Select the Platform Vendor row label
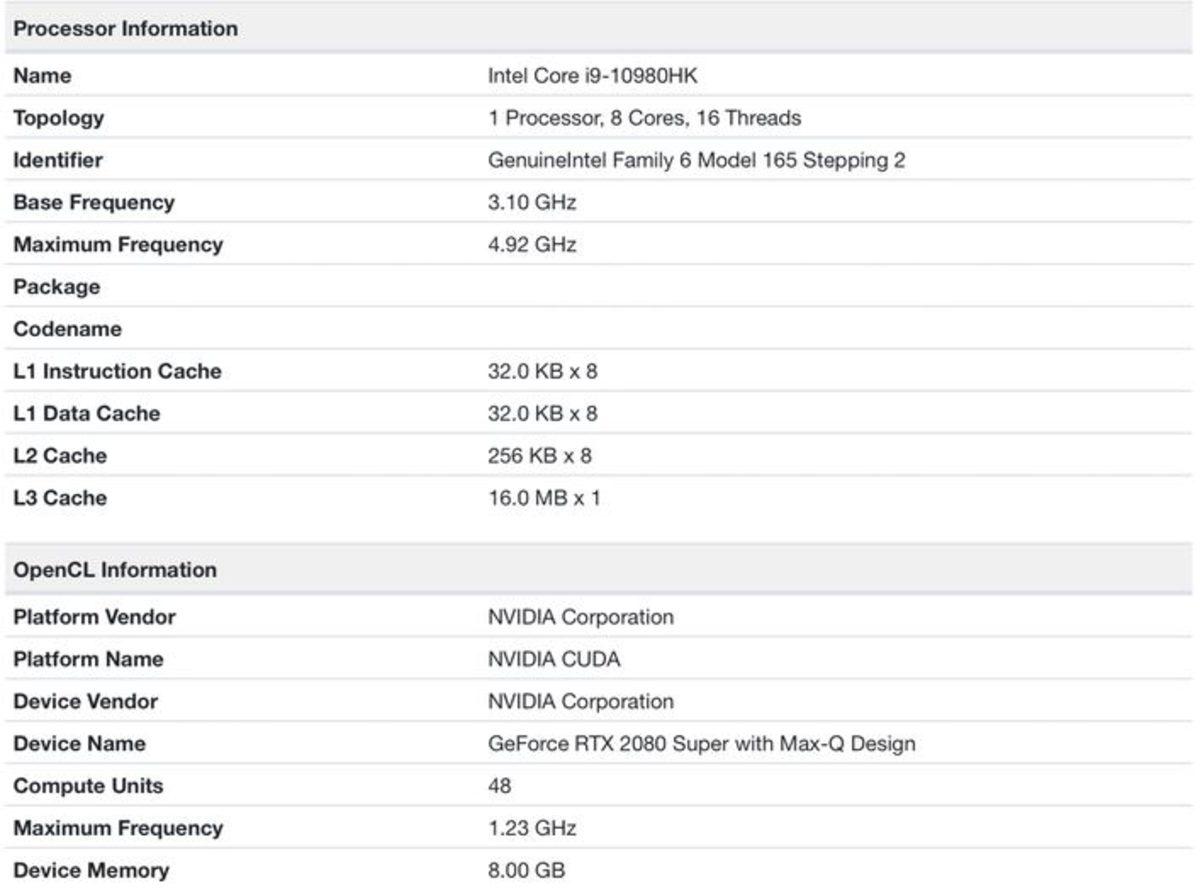Image resolution: width=1200 pixels, height=888 pixels. [94, 617]
